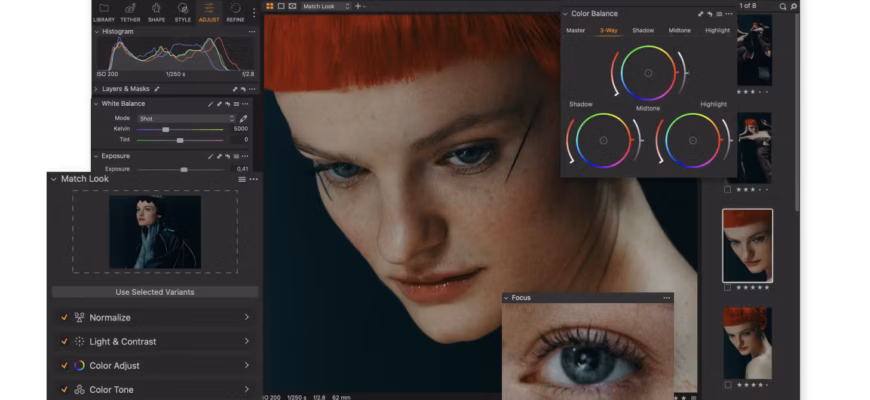Open White Balance Mode dropdown showing Shot
This screenshot has height=400, width=870.
tap(186, 118)
